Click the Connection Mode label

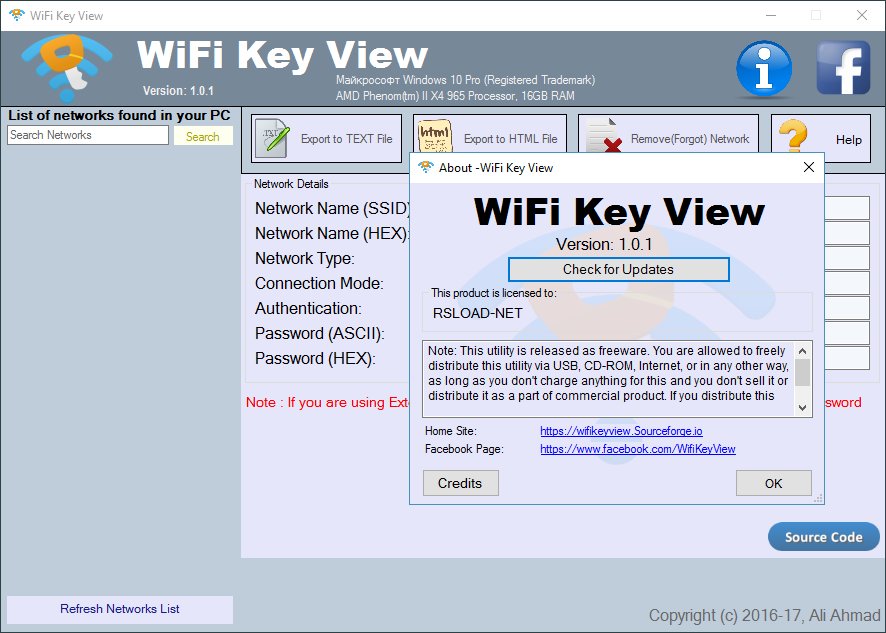tap(319, 284)
